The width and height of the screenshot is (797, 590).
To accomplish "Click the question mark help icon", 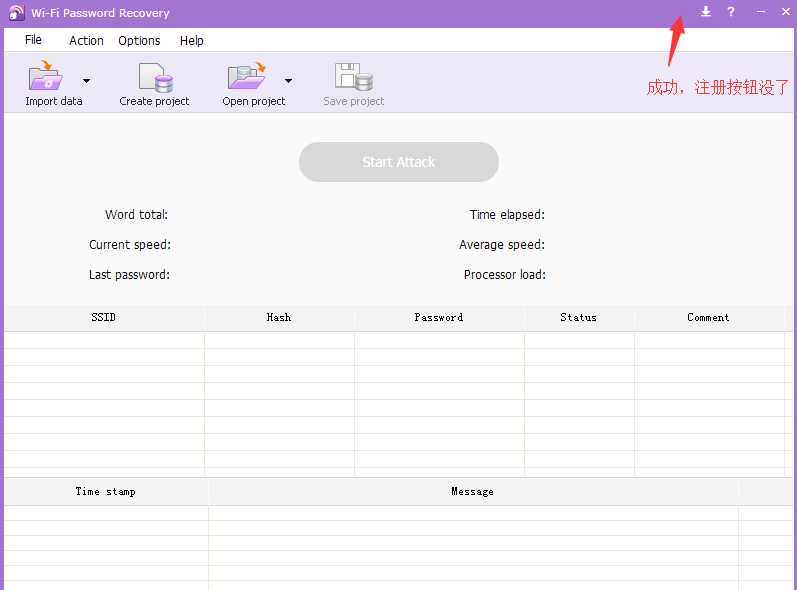I will coord(730,11).
